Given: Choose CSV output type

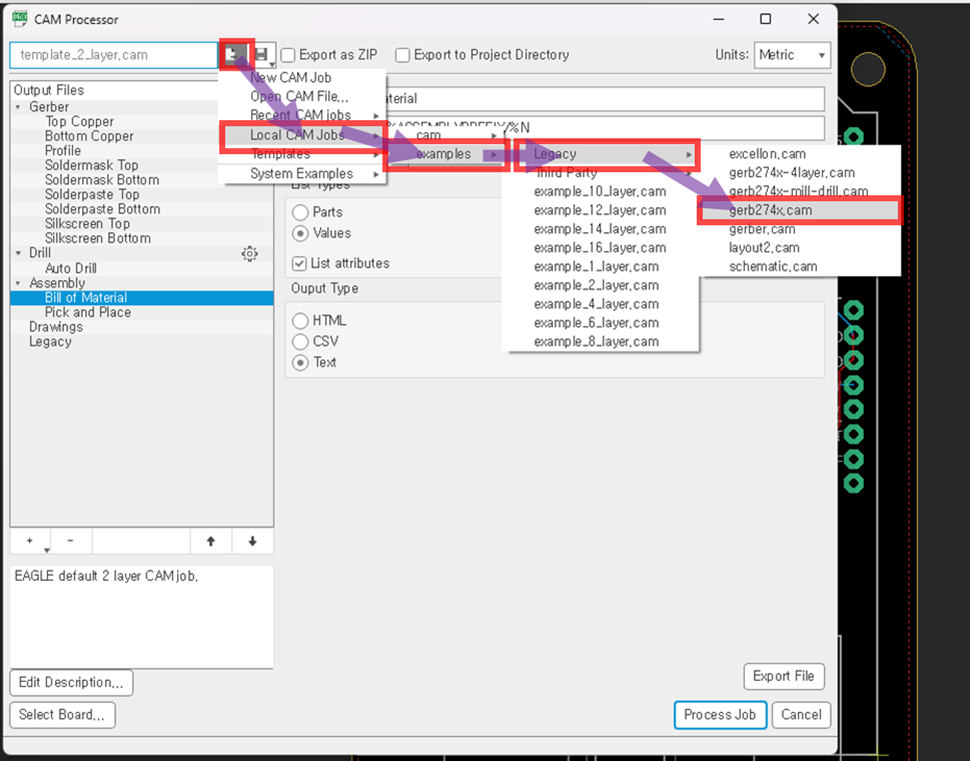Looking at the screenshot, I should (x=300, y=342).
